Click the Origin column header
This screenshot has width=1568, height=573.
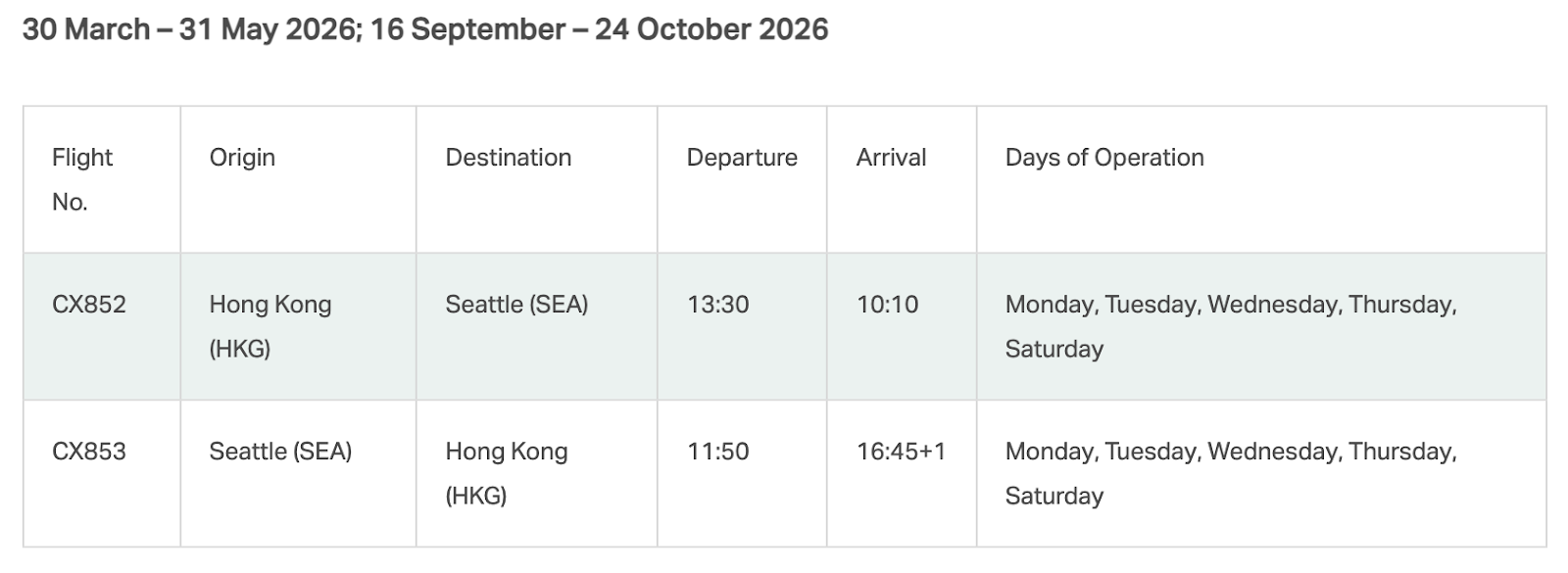click(x=242, y=158)
